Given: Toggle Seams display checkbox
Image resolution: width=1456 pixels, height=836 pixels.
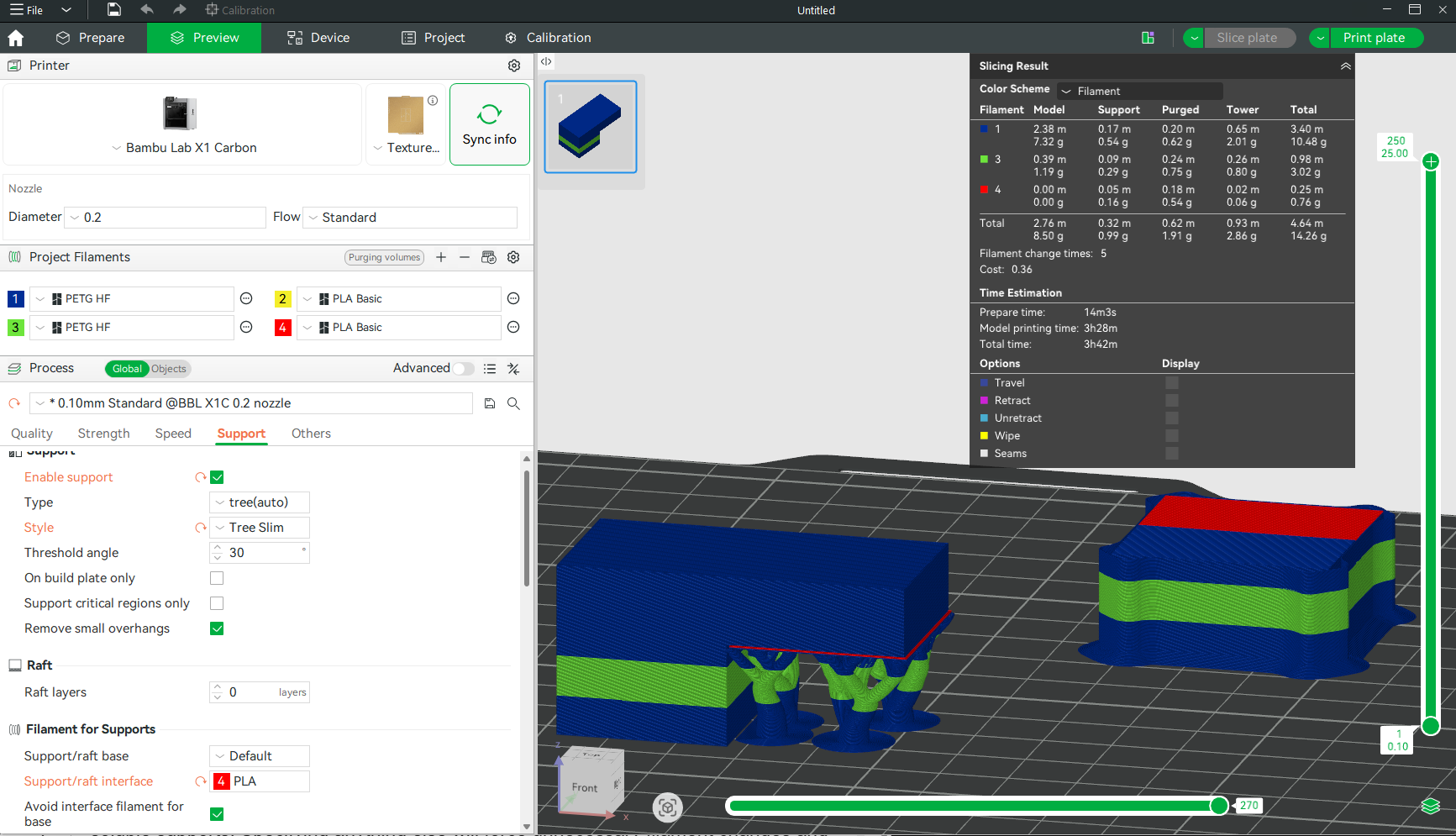Looking at the screenshot, I should [x=1172, y=454].
